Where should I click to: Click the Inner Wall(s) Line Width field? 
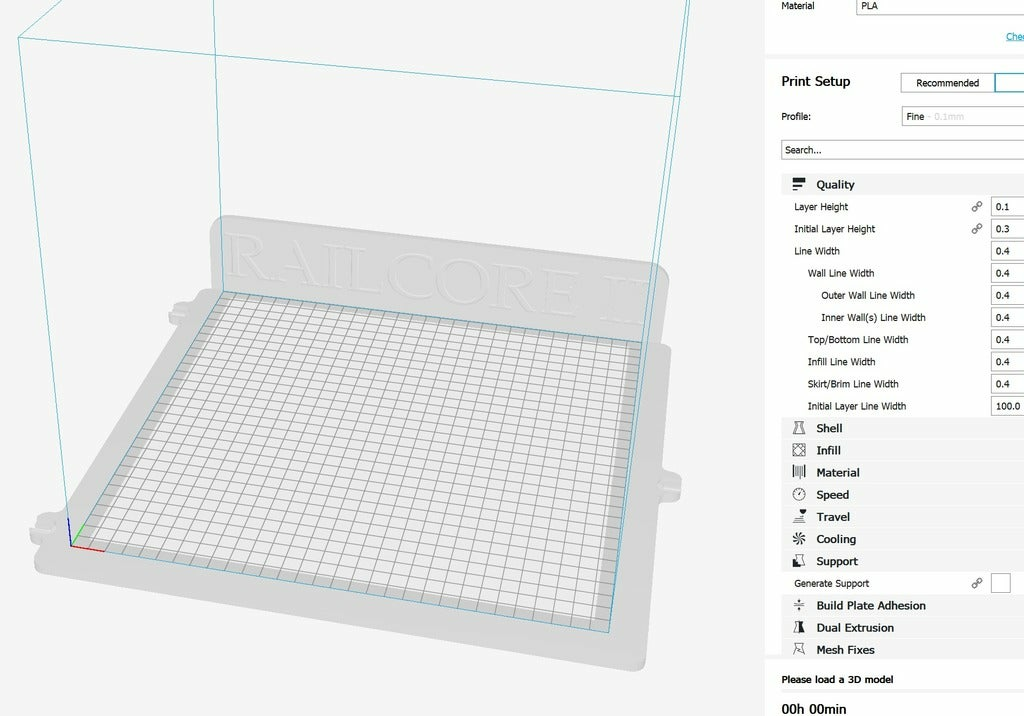tap(1008, 317)
